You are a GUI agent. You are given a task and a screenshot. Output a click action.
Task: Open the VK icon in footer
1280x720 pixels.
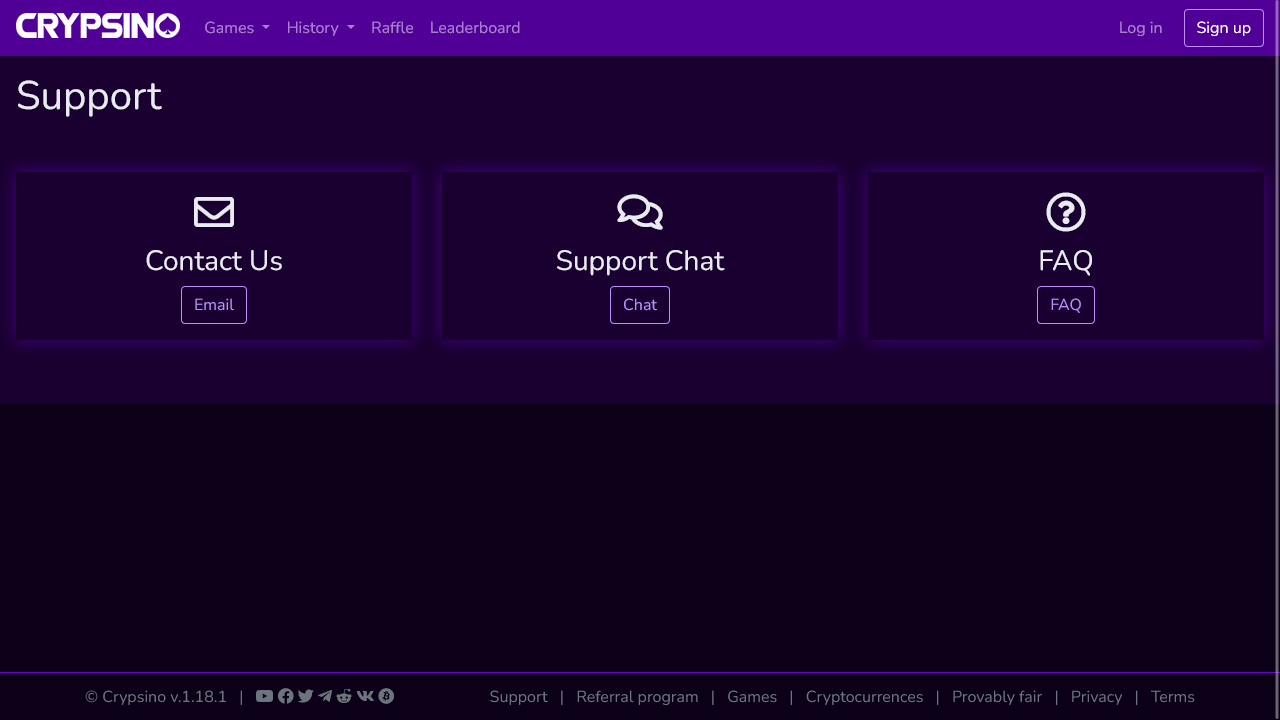365,696
